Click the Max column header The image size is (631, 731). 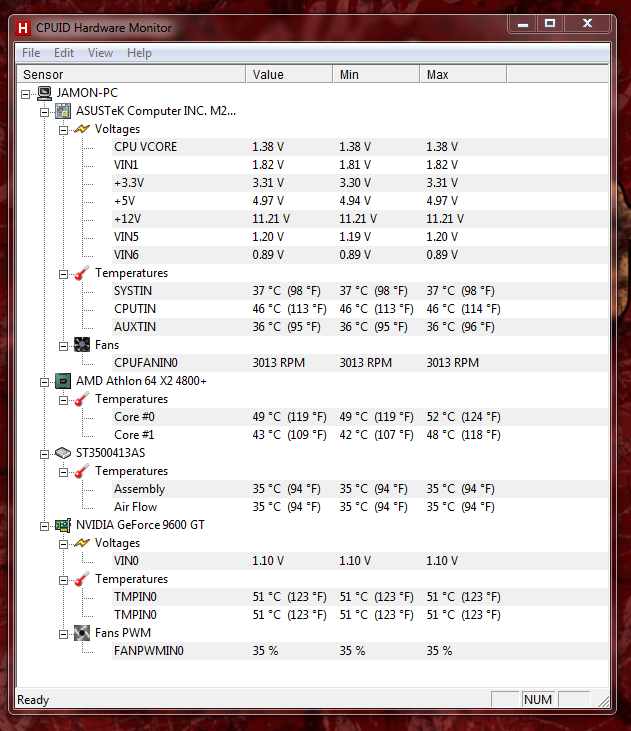(463, 75)
